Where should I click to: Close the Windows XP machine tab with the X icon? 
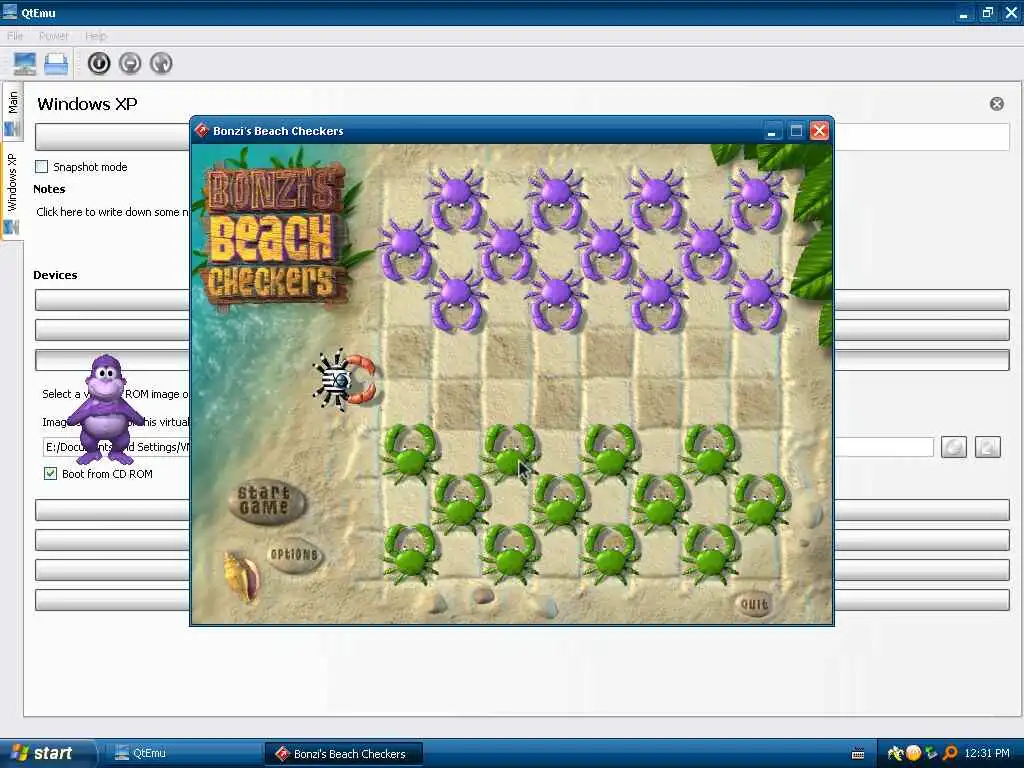[997, 104]
